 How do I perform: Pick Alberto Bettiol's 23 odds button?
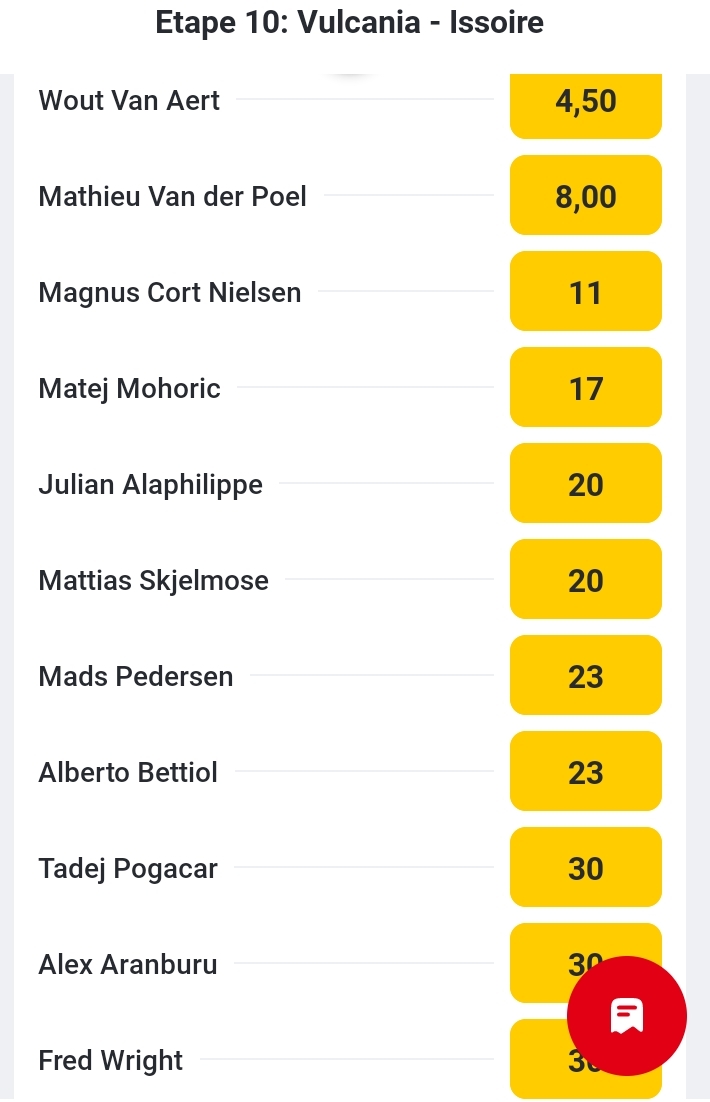pyautogui.click(x=585, y=772)
